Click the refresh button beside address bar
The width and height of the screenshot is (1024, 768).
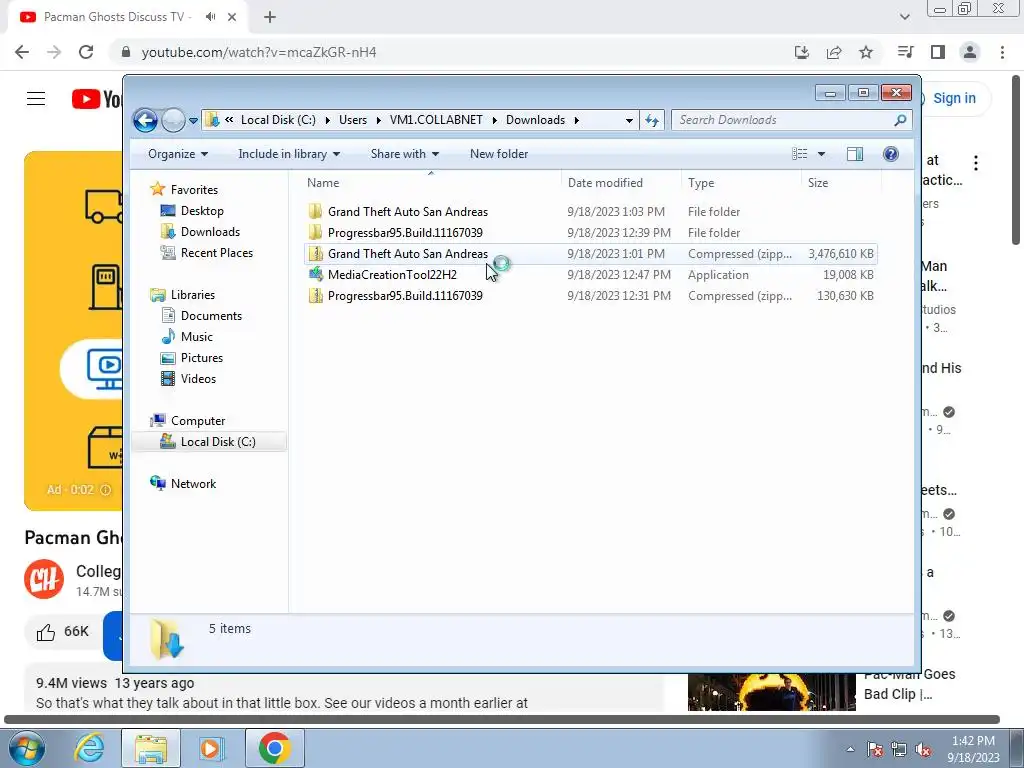pyautogui.click(x=652, y=120)
